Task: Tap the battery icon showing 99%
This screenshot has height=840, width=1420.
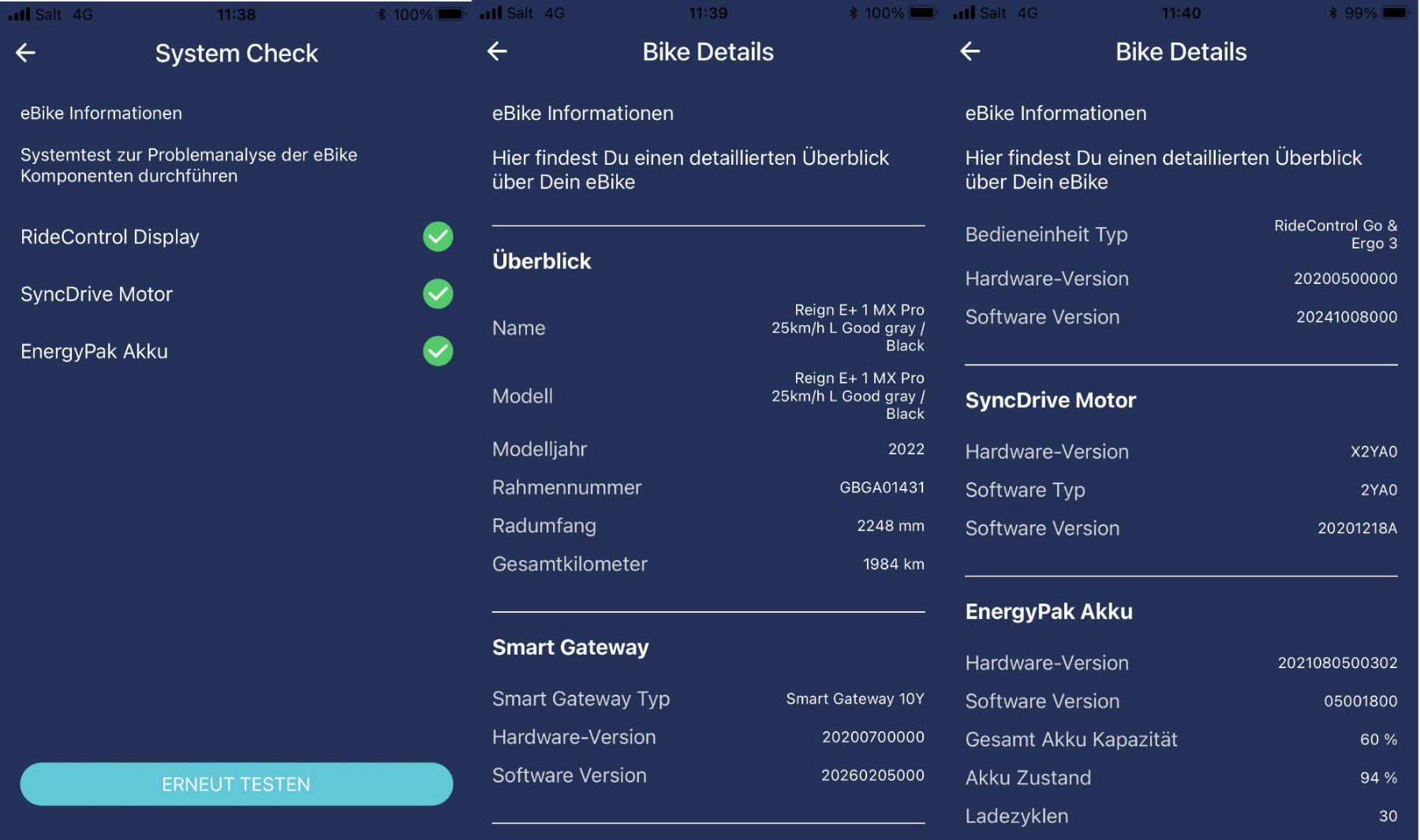Action: coord(1396,13)
